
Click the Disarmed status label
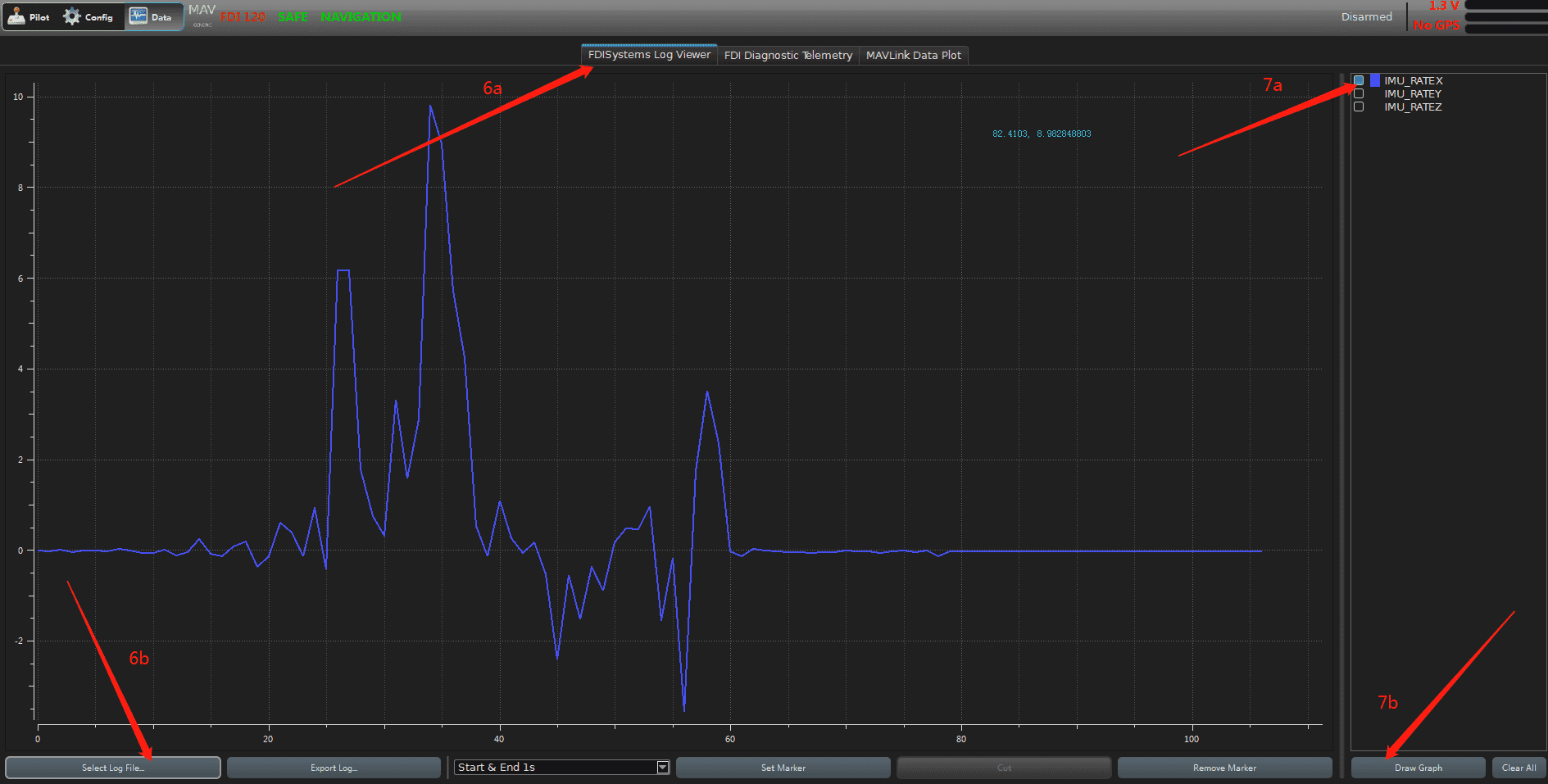click(x=1366, y=17)
